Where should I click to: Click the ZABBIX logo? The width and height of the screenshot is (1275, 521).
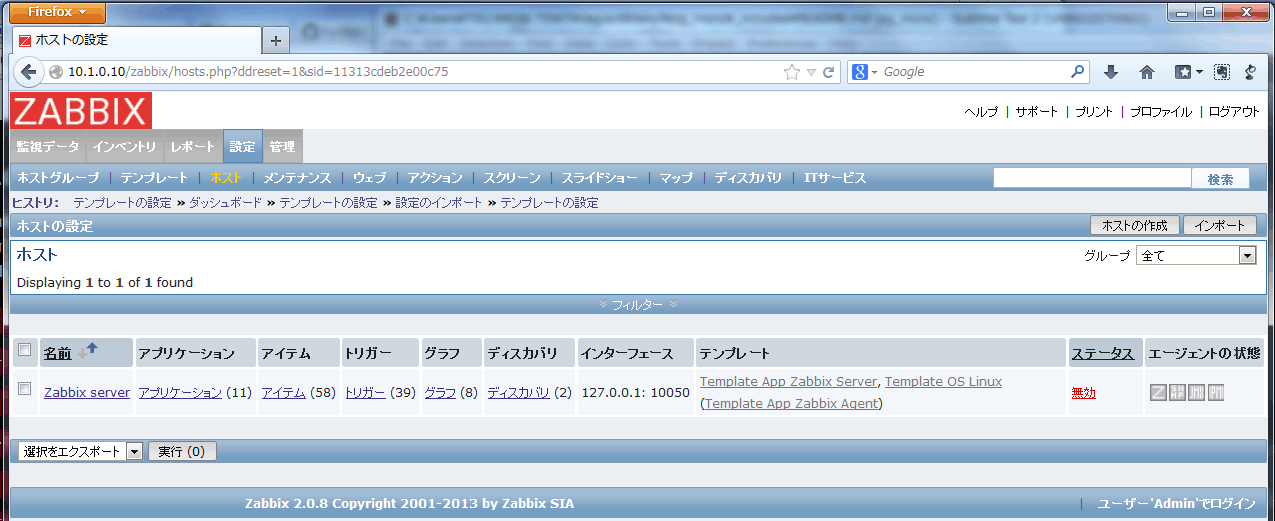pos(81,111)
